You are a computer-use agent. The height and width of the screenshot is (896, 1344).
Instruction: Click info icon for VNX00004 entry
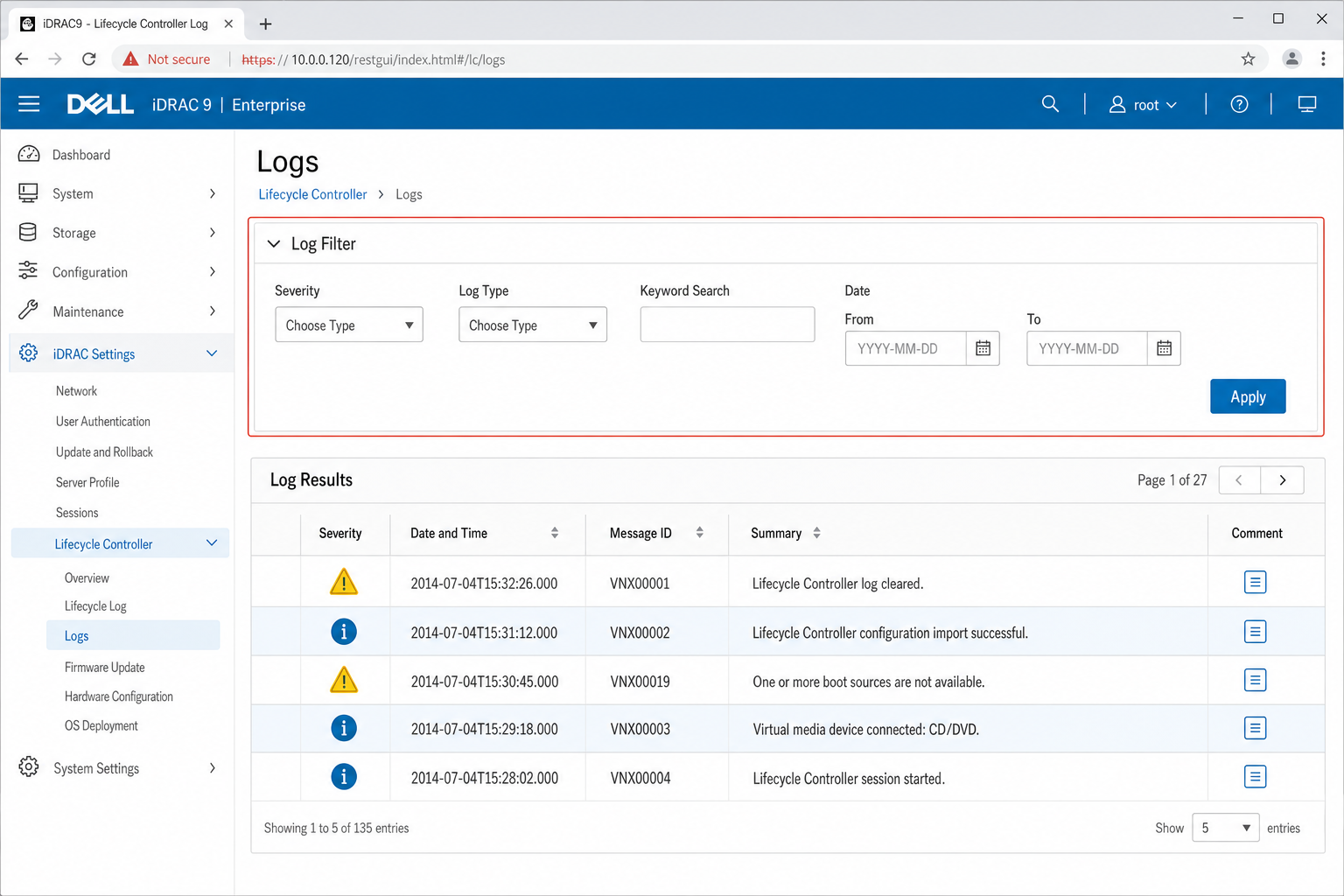pos(344,776)
